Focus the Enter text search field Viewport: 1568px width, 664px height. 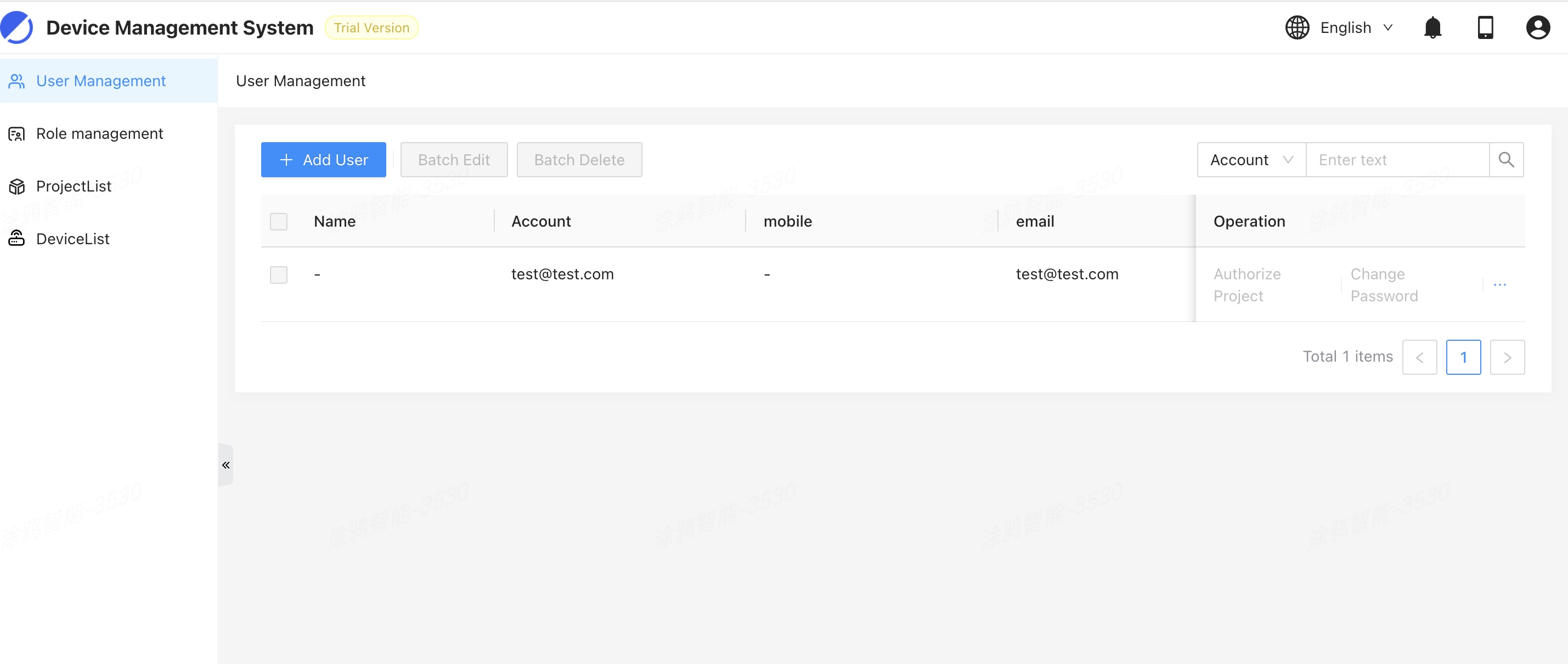(1397, 160)
